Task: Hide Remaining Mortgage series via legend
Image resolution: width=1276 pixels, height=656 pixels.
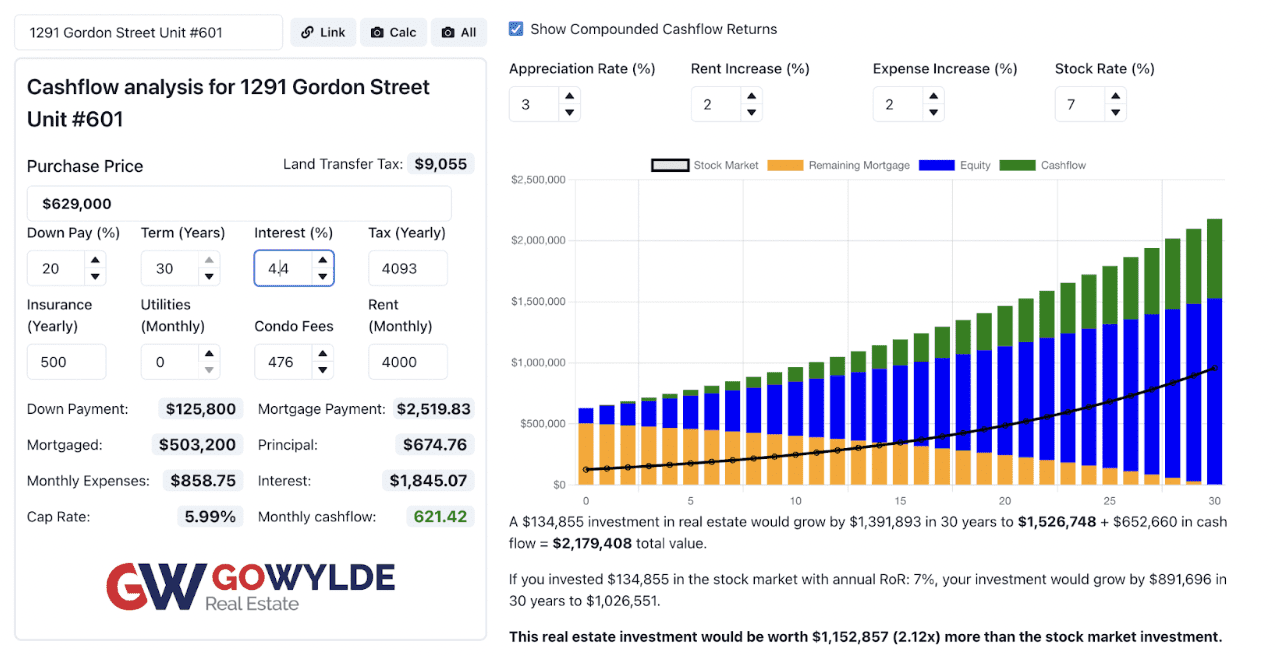Action: (x=838, y=165)
